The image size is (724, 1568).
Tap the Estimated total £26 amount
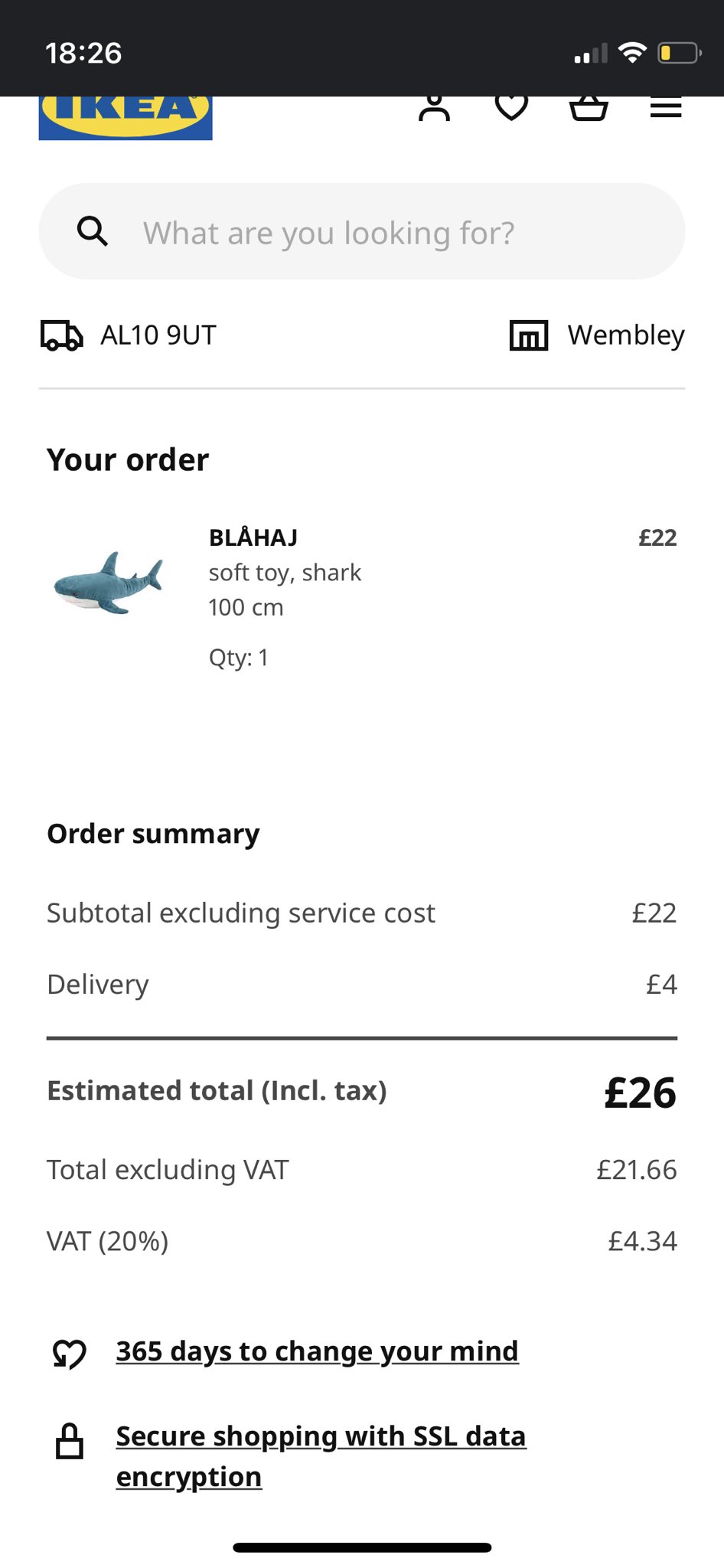(640, 1093)
